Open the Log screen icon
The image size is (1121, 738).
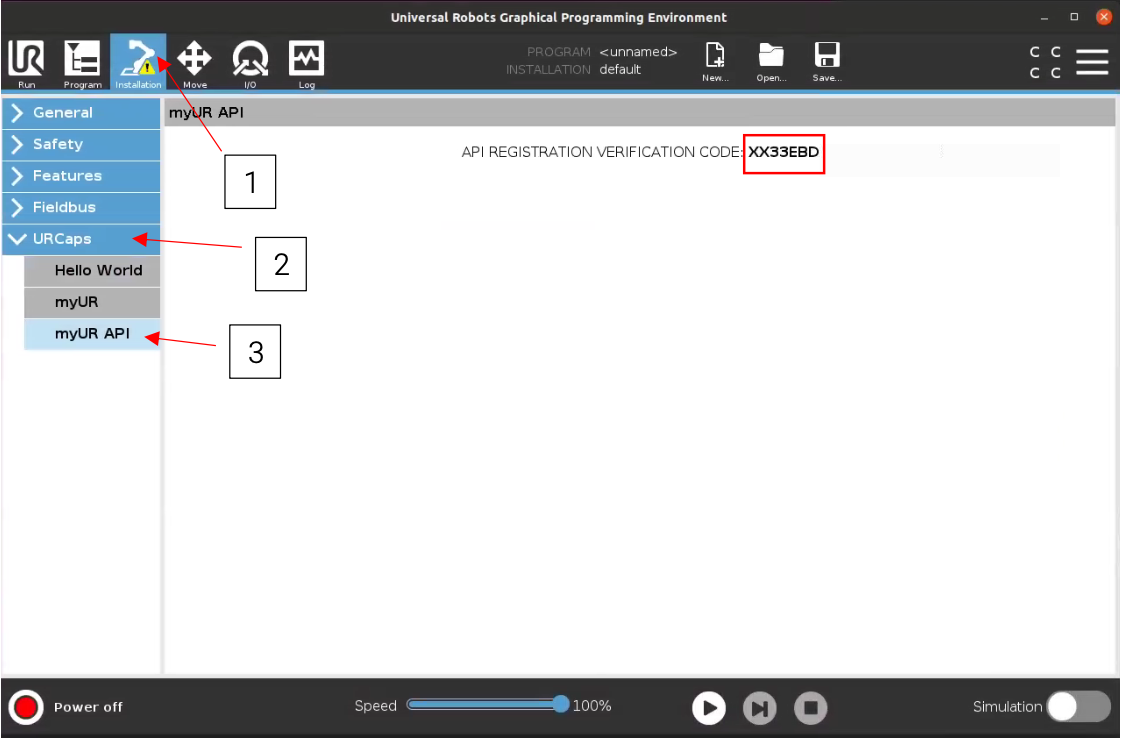(306, 60)
